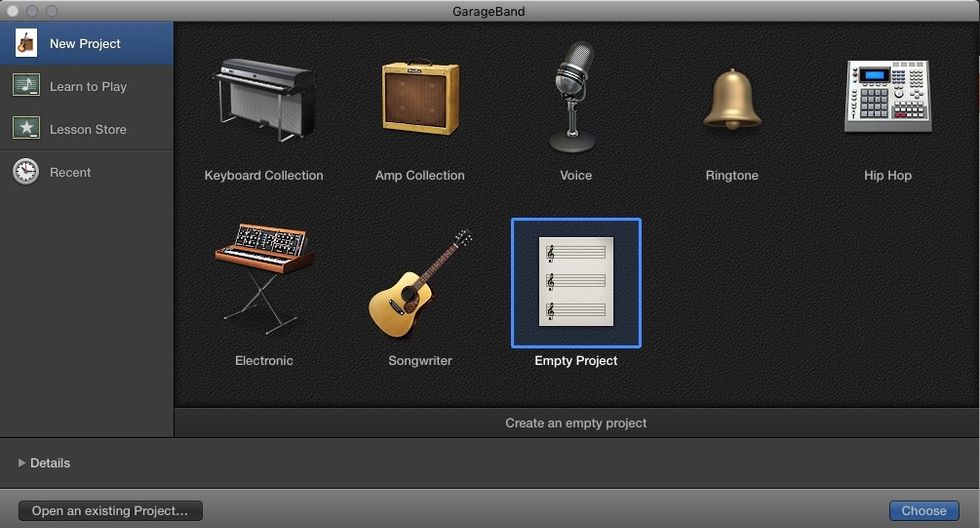980x528 pixels.
Task: Click the 'Create an empty project' description
Action: coord(576,423)
